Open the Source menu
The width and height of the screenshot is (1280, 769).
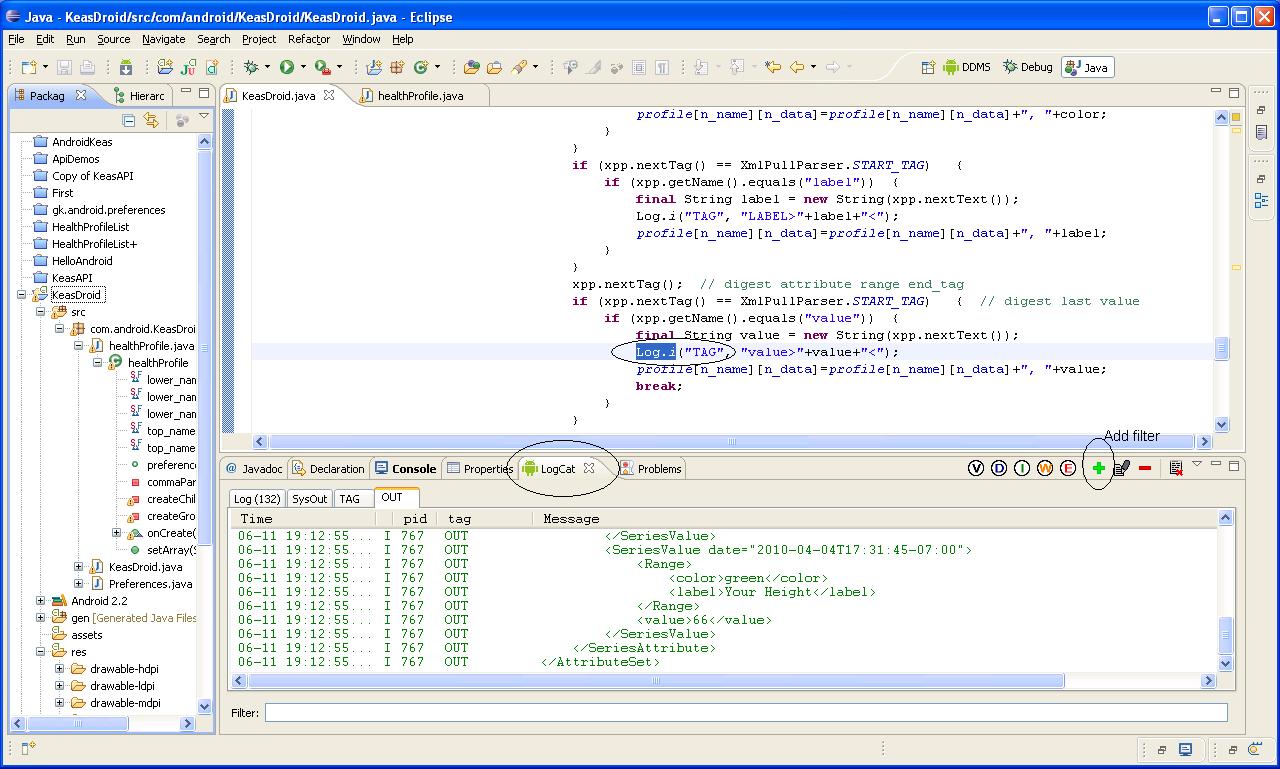pyautogui.click(x=113, y=39)
